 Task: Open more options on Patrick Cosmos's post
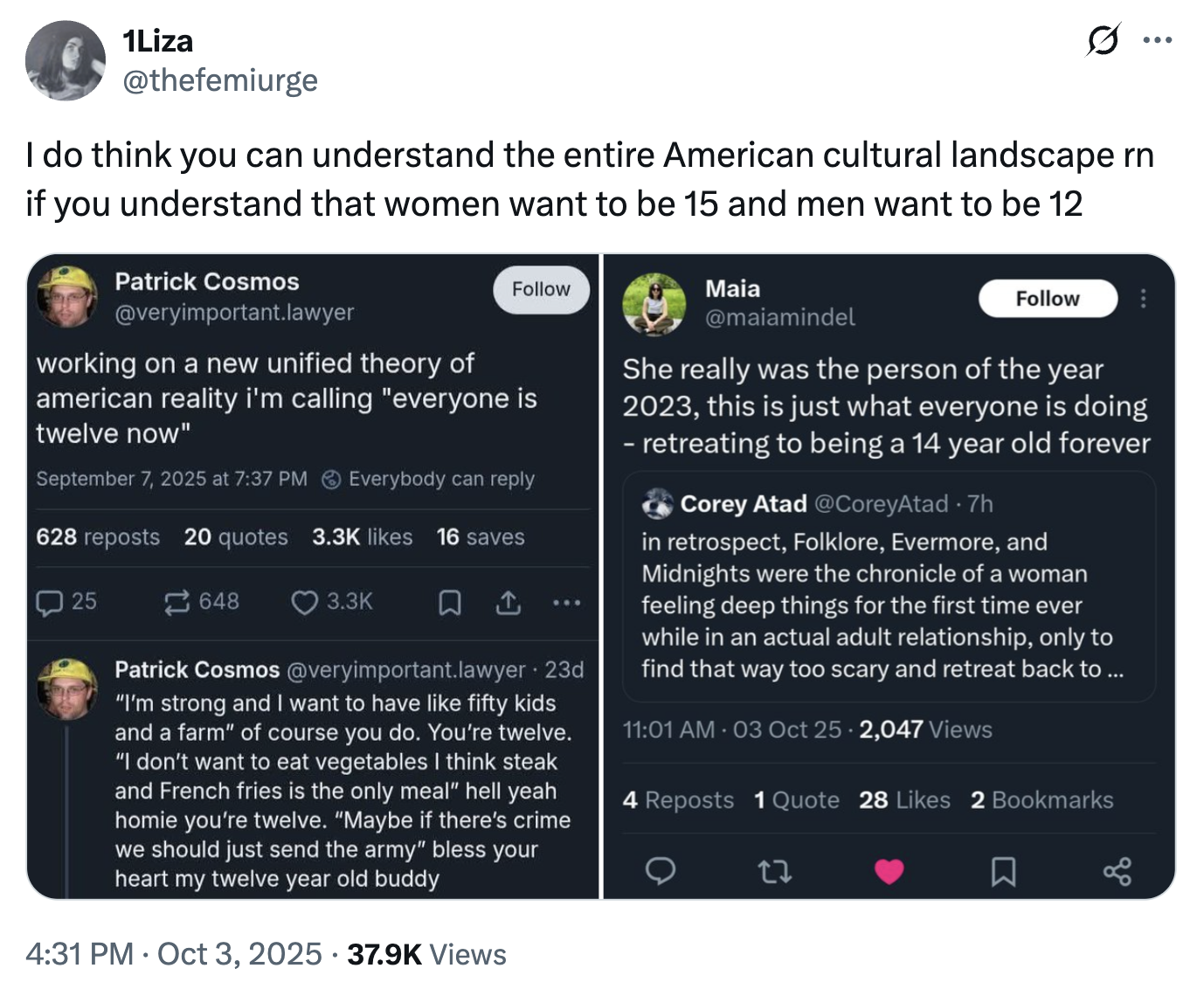(x=566, y=602)
